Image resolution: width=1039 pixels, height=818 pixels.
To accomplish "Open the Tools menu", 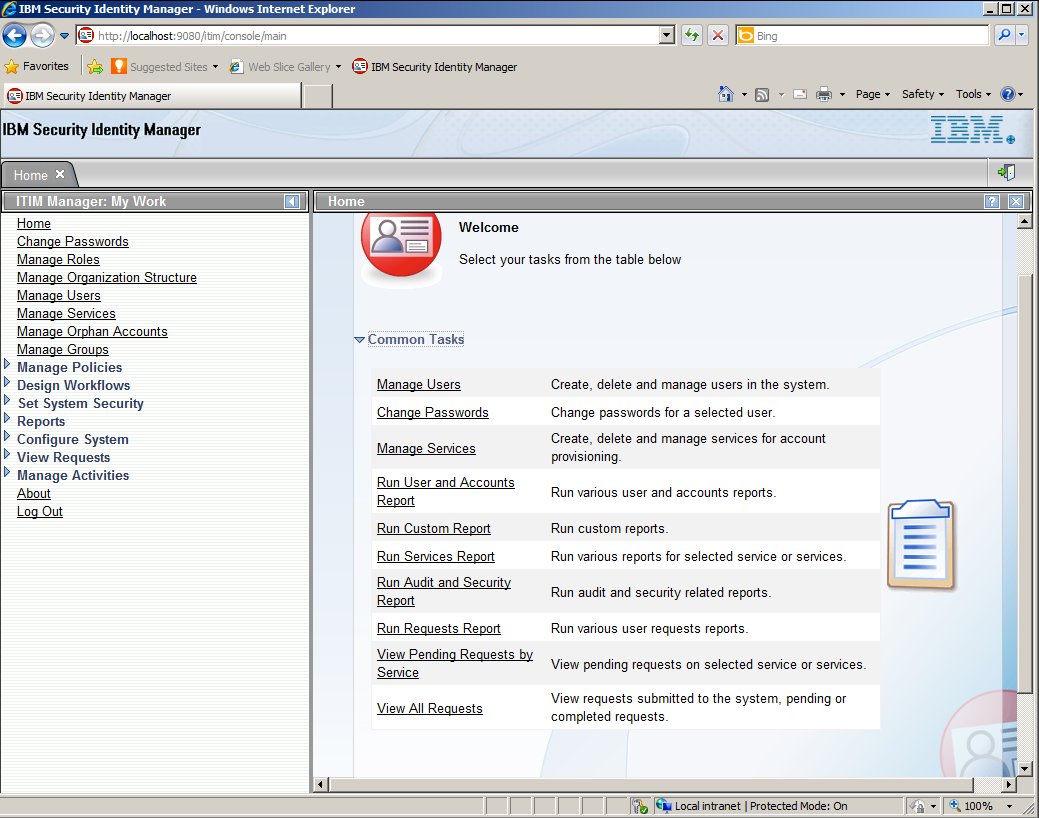I will (x=973, y=94).
